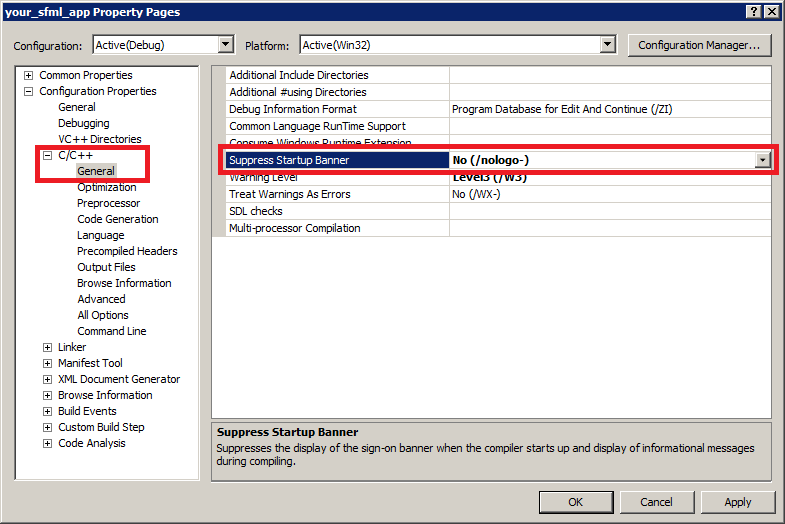785x524 pixels.
Task: Select the Treat Warnings As Errors row
Action: coord(290,194)
